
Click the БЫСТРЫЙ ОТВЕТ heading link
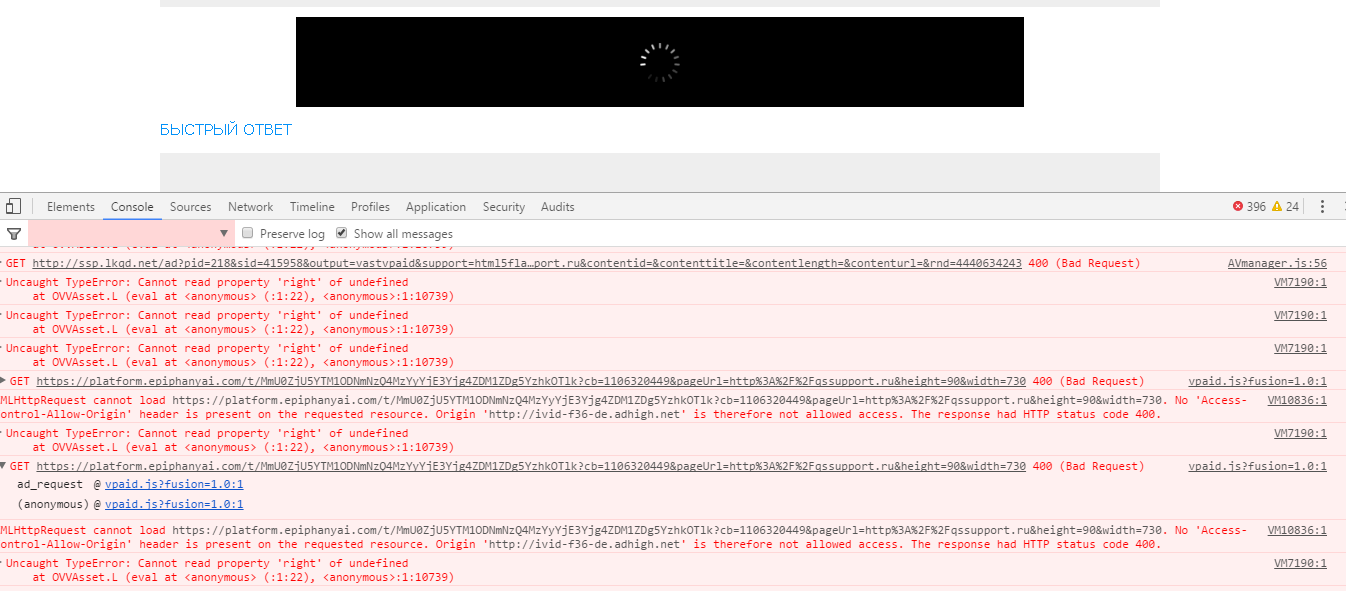[x=226, y=130]
